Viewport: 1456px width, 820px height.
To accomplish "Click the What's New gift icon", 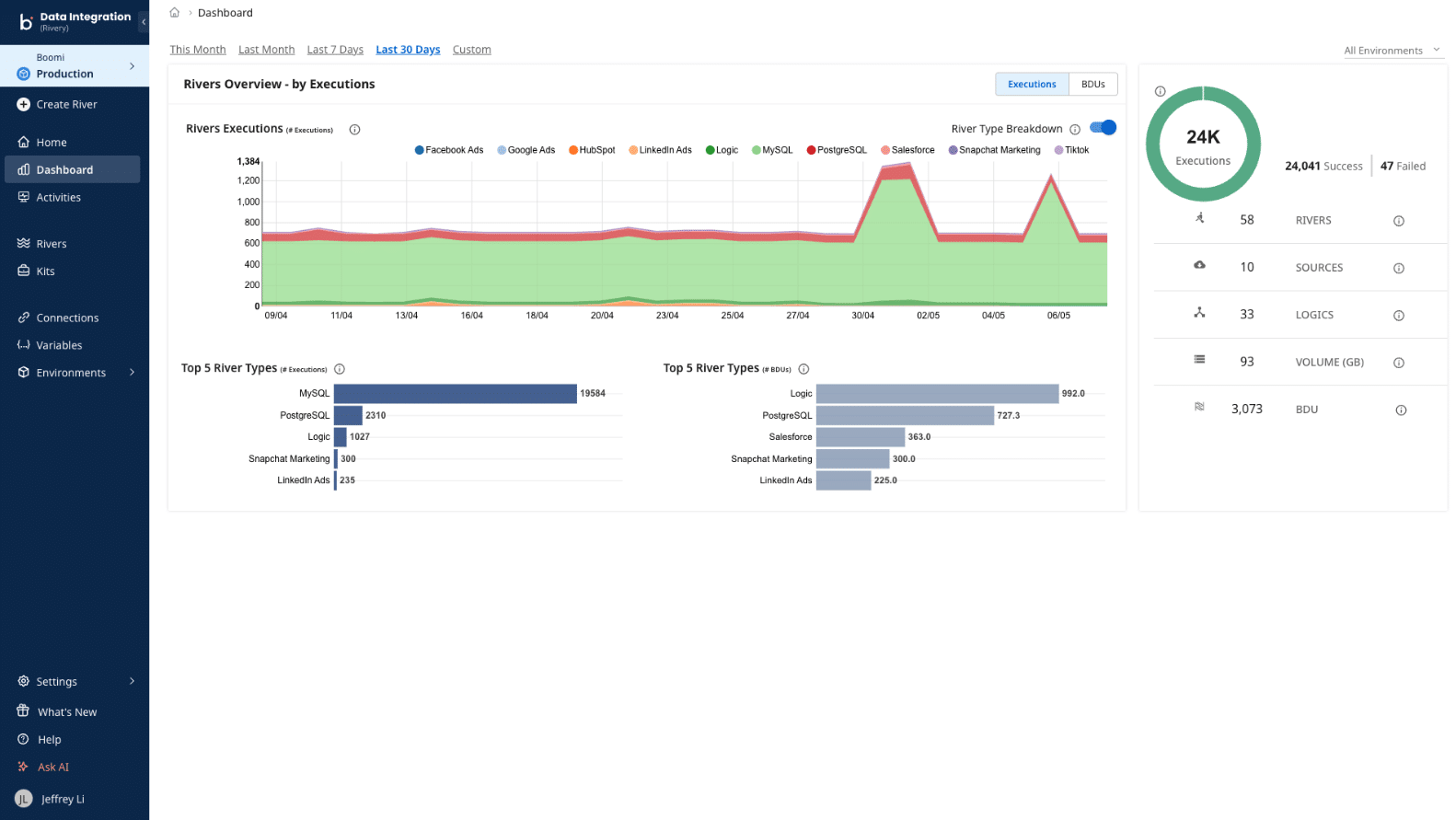I will 24,711.
